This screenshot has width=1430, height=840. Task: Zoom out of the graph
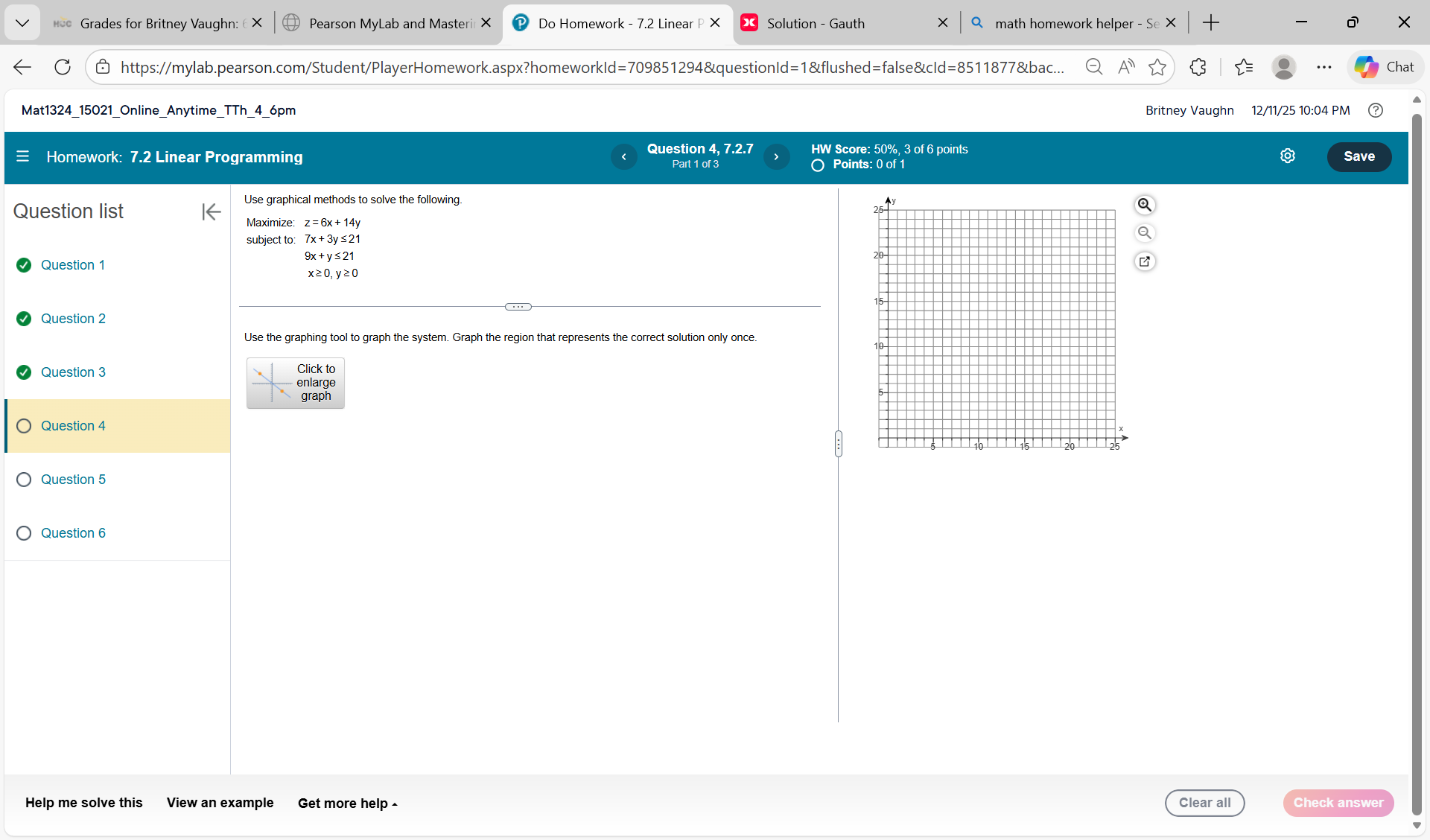(1145, 233)
